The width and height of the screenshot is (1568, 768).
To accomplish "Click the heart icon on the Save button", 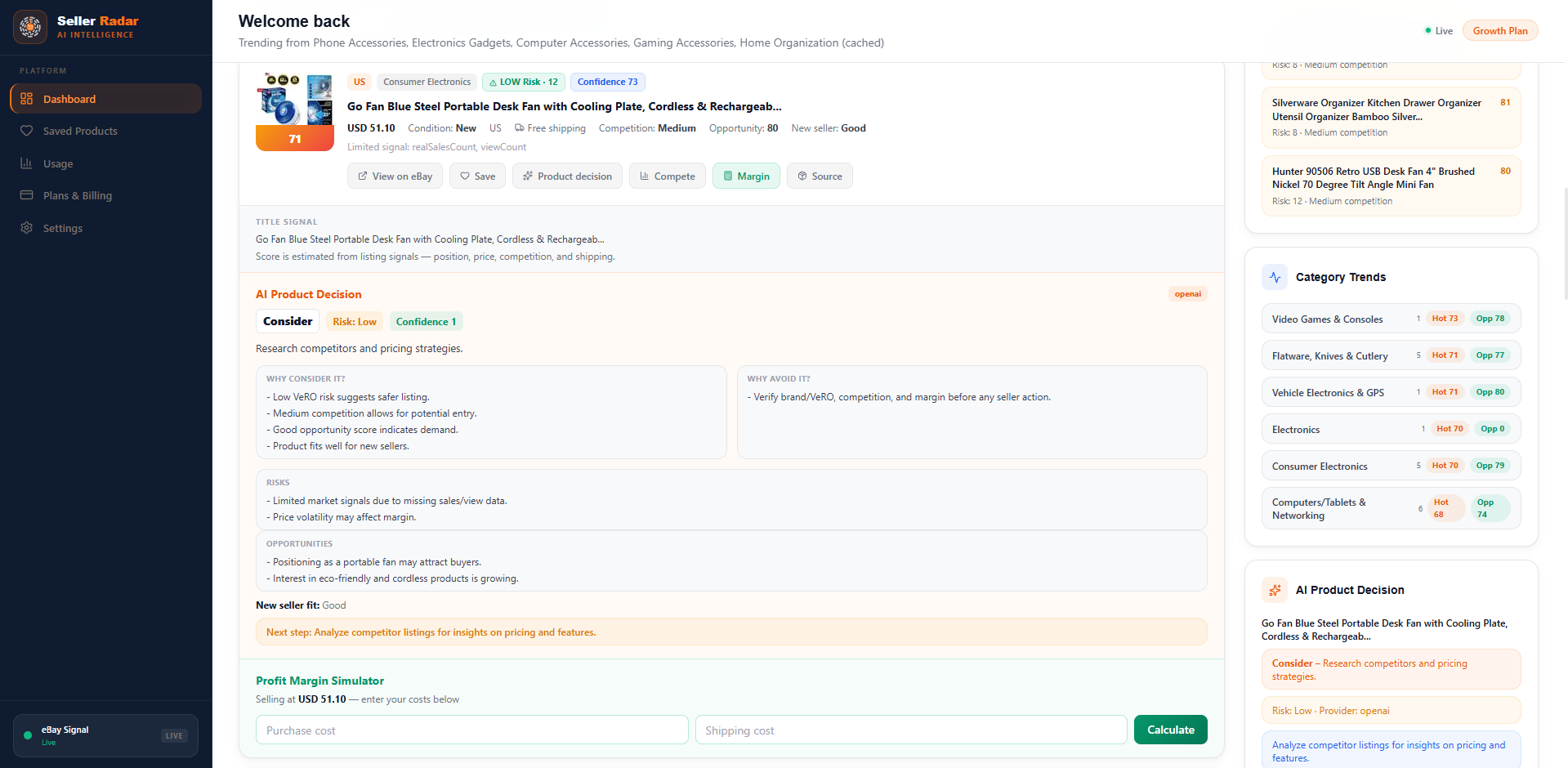I will 465,176.
